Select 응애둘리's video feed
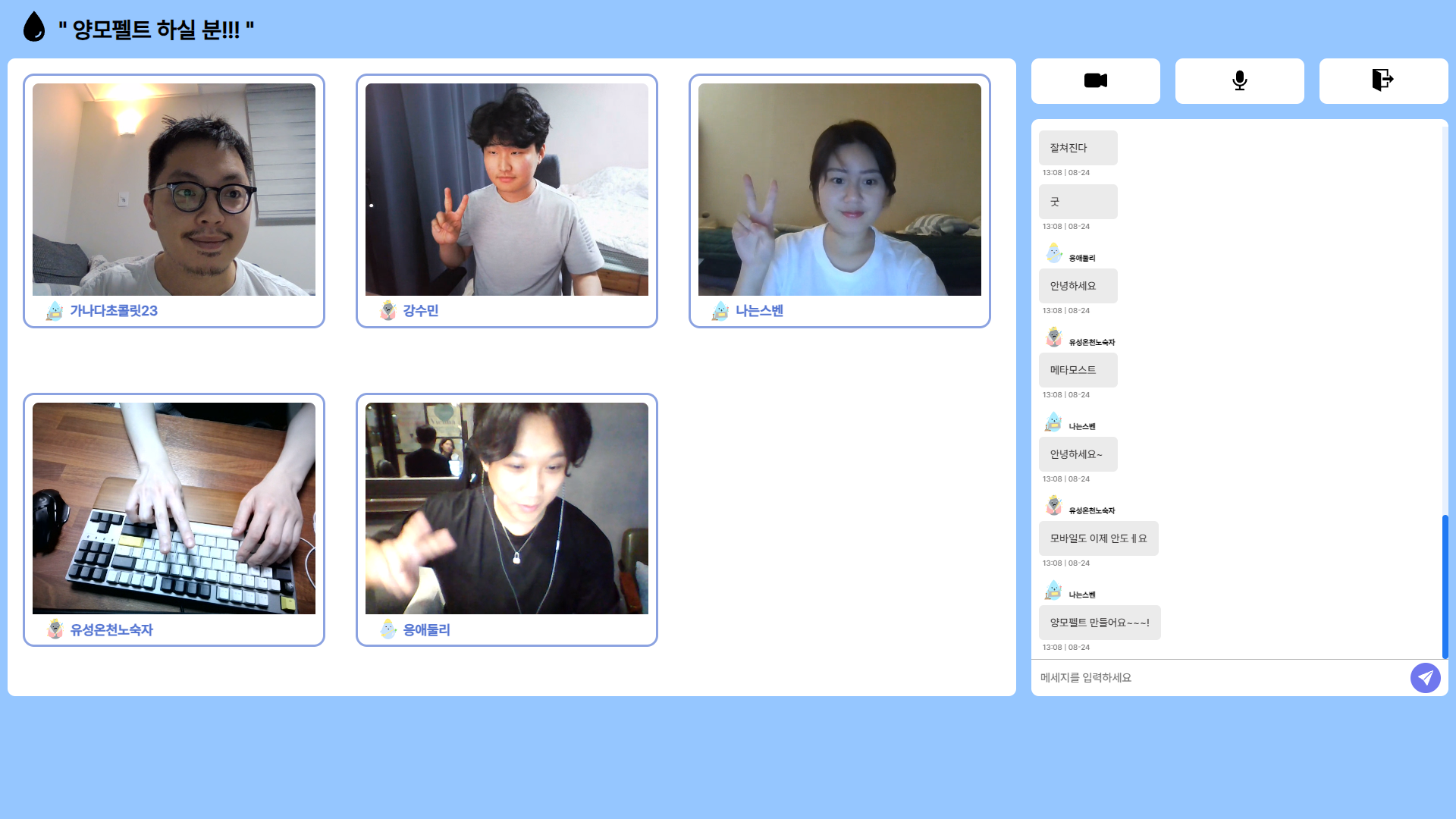 [x=507, y=508]
